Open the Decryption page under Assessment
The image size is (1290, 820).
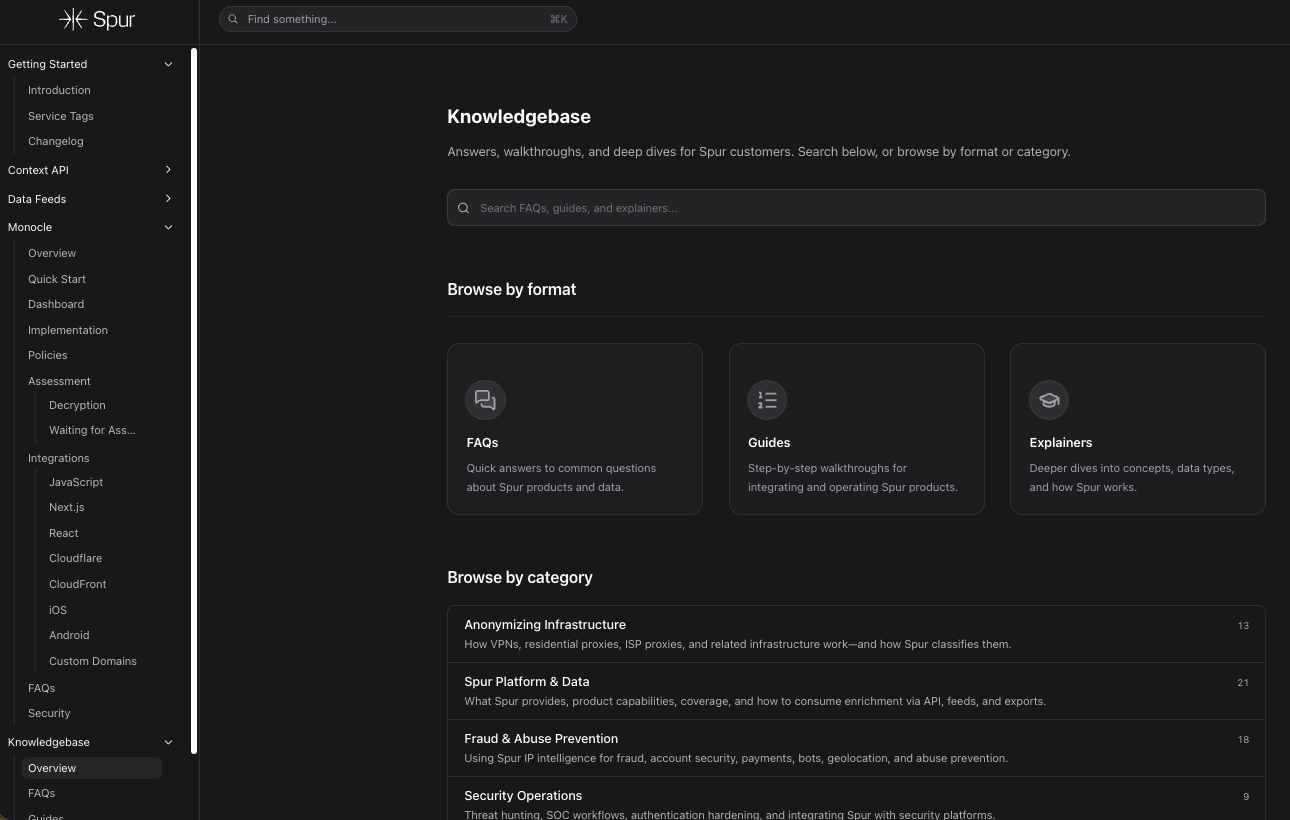[77, 405]
